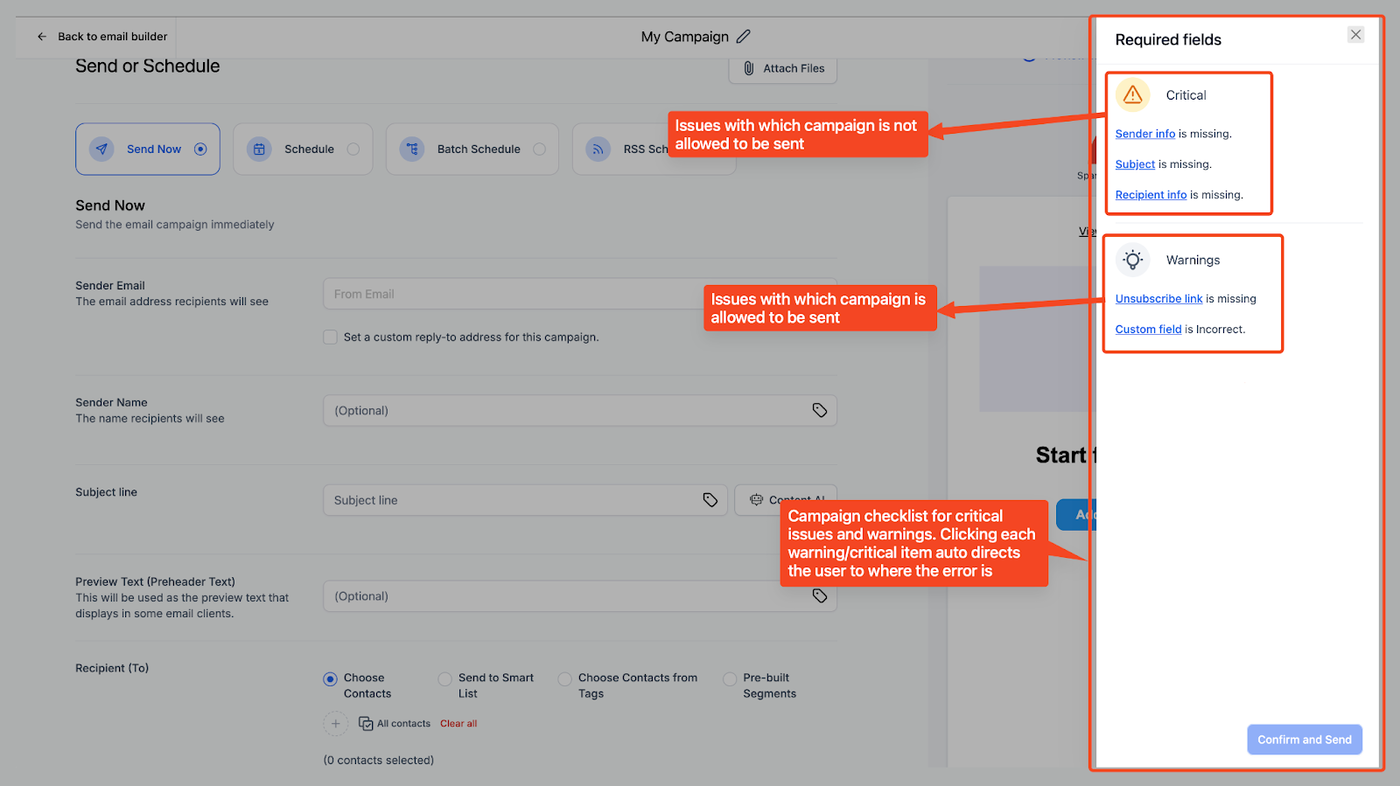Select Choose Contacts from Tags option
This screenshot has width=1400, height=786.
click(x=565, y=679)
